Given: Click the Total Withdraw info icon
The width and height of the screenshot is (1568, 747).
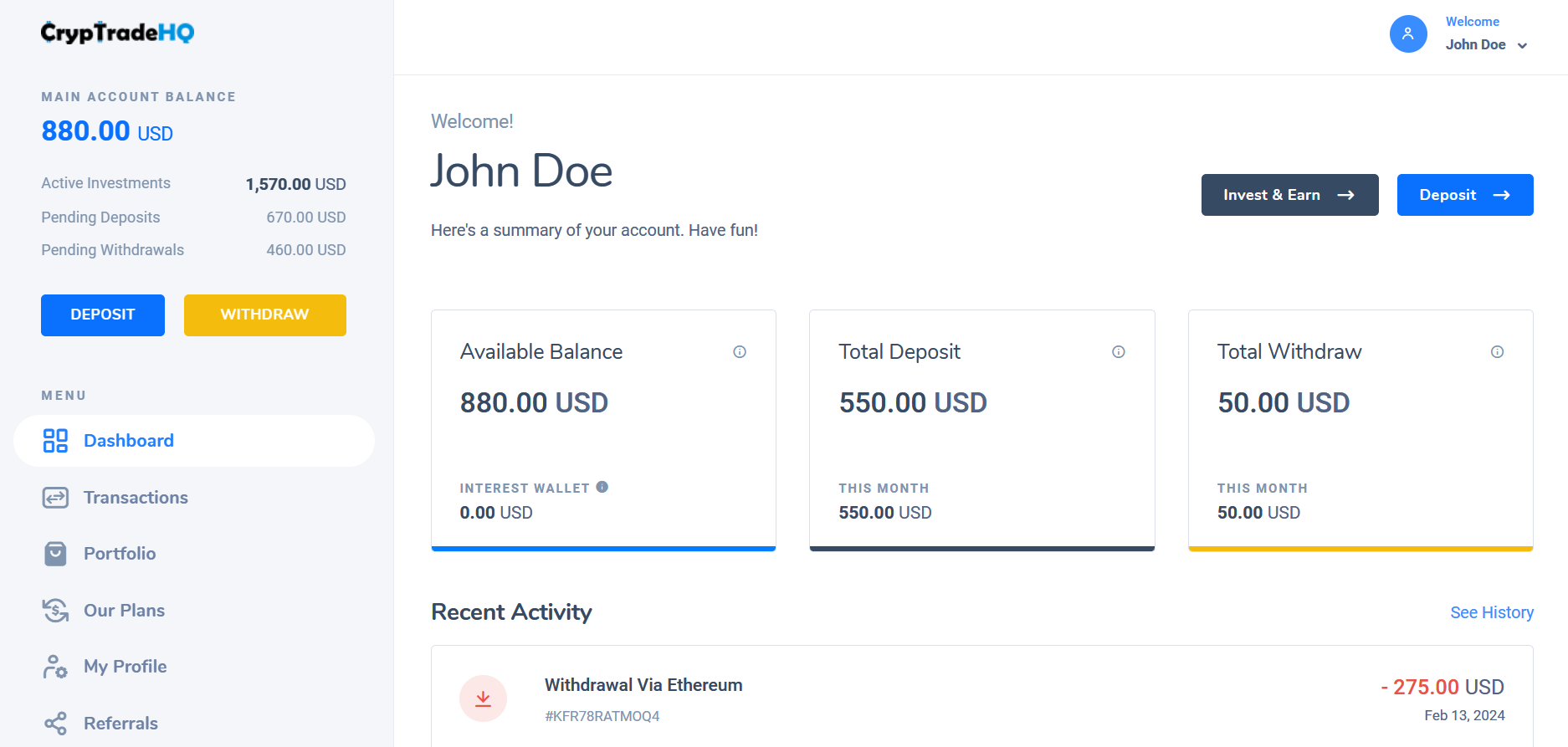Looking at the screenshot, I should [x=1497, y=352].
